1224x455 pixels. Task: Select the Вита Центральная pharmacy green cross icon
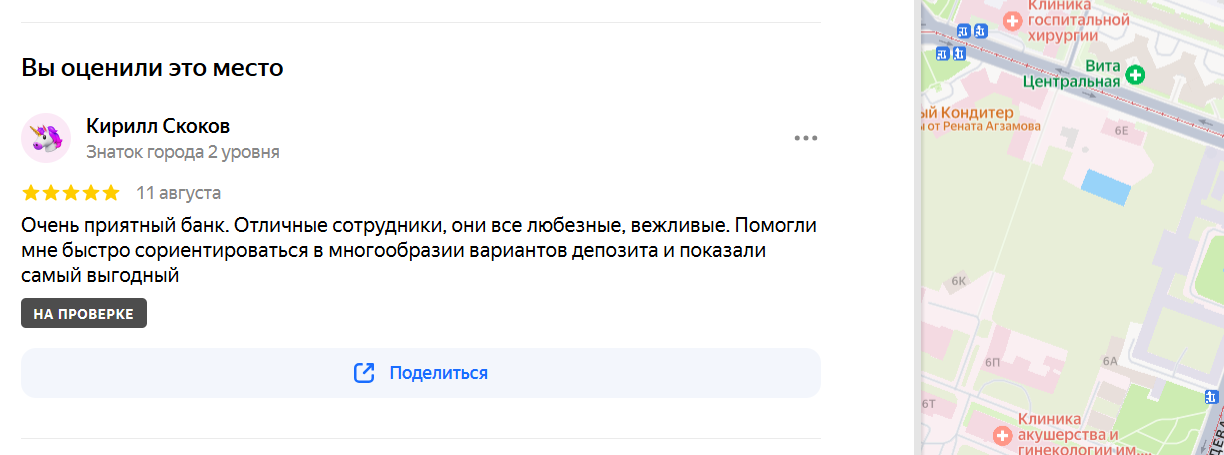(x=1135, y=74)
